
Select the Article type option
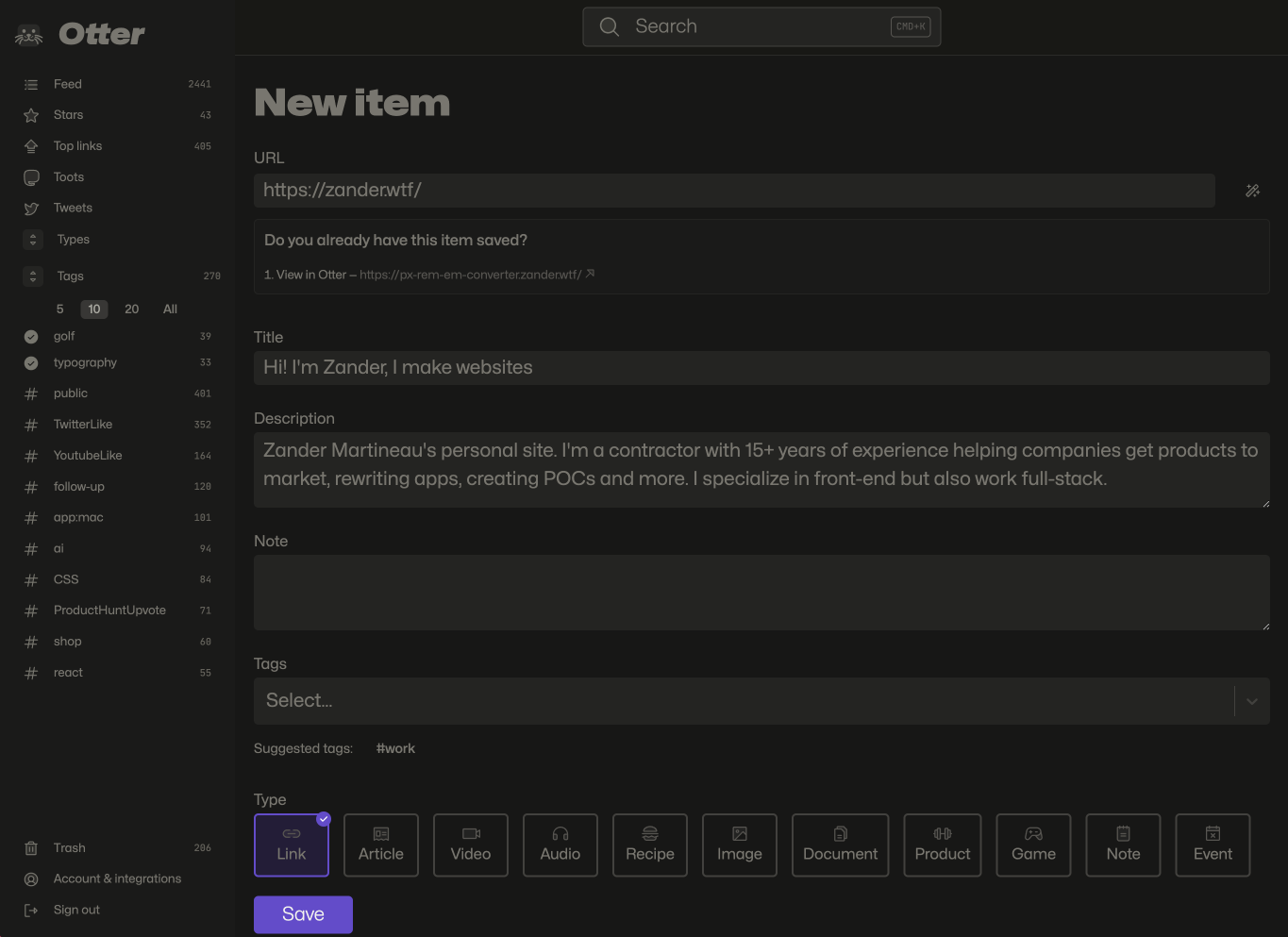[381, 845]
